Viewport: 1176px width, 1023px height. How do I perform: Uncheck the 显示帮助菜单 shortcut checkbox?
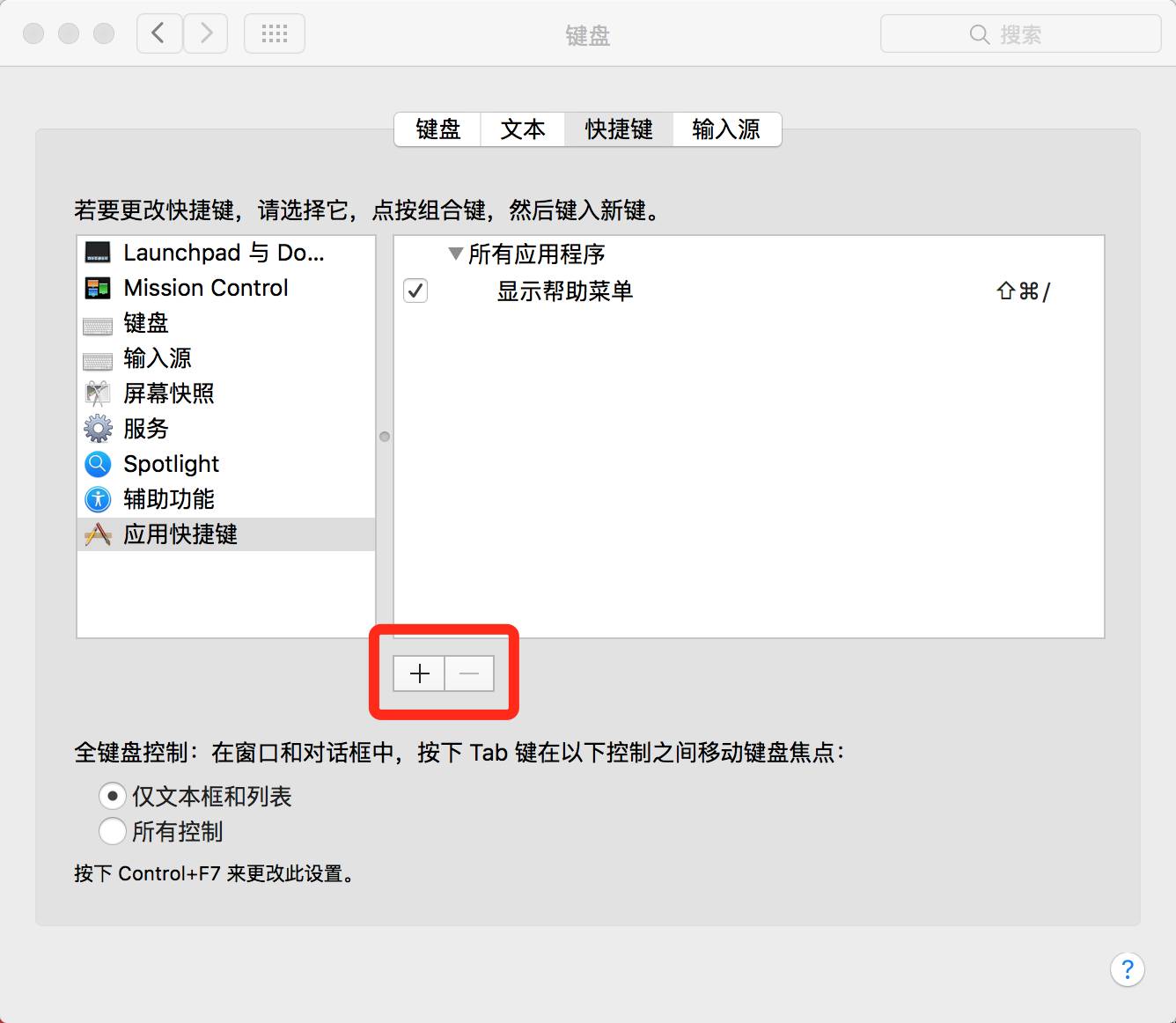coord(415,291)
